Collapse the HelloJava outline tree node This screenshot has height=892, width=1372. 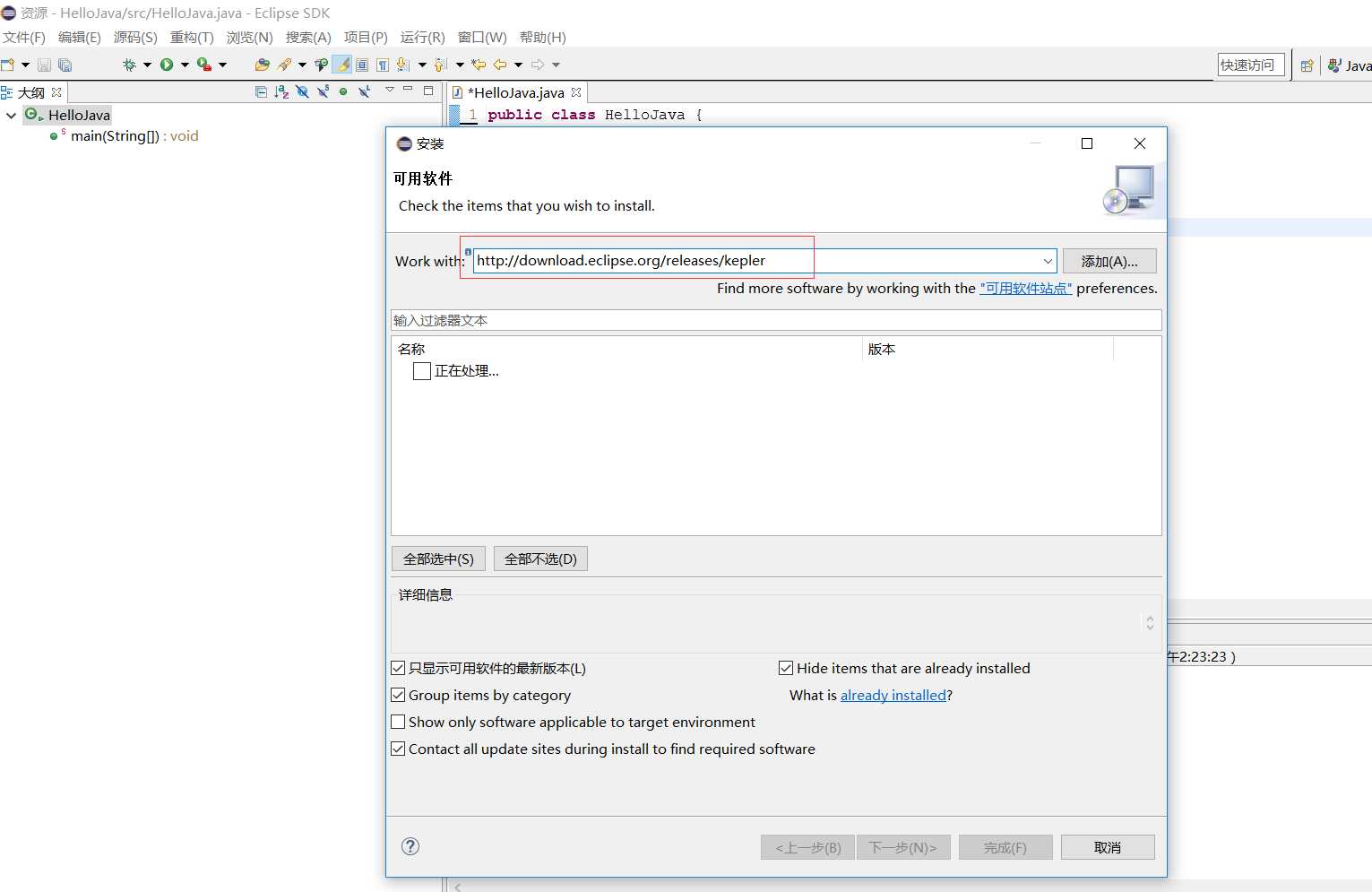tap(11, 116)
